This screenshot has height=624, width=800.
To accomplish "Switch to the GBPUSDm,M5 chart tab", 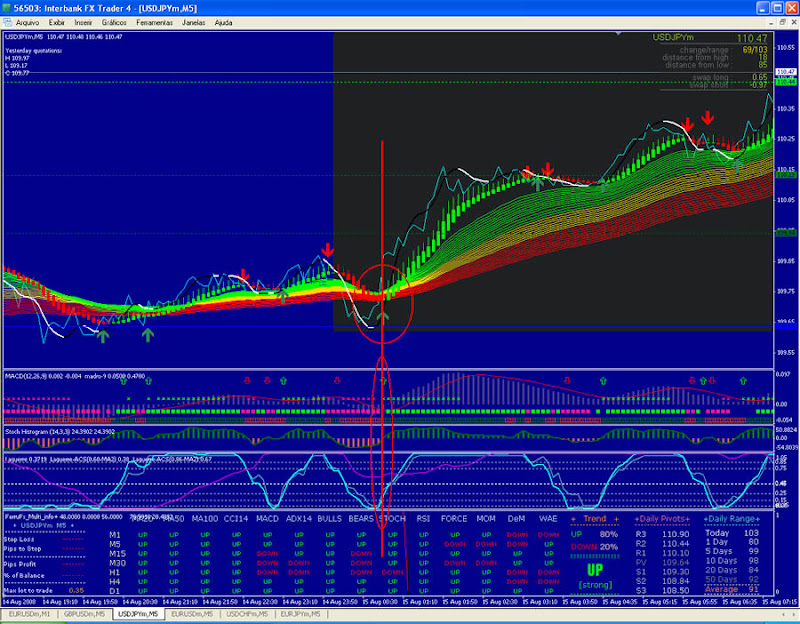I will tap(84, 614).
